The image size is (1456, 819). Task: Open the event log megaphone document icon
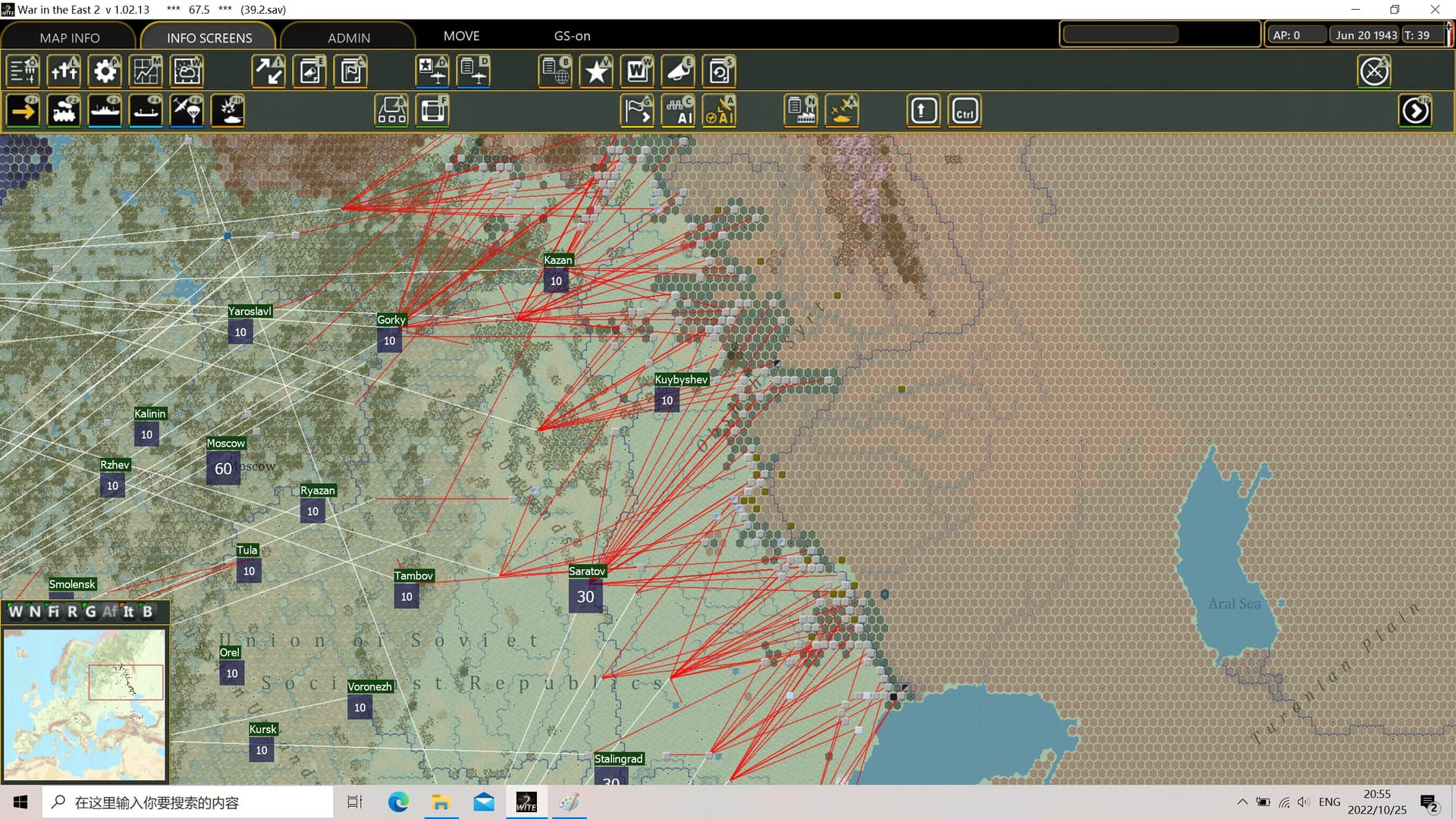[x=310, y=71]
